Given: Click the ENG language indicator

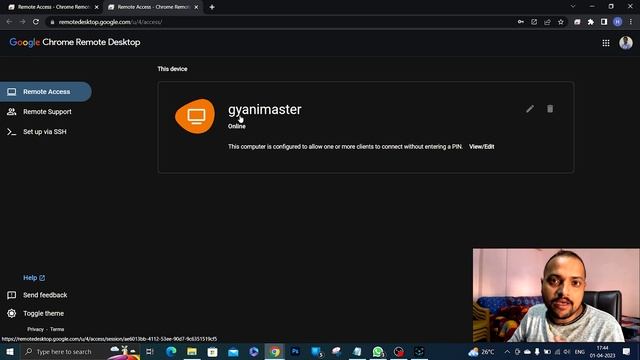Looking at the screenshot, I should 580,352.
